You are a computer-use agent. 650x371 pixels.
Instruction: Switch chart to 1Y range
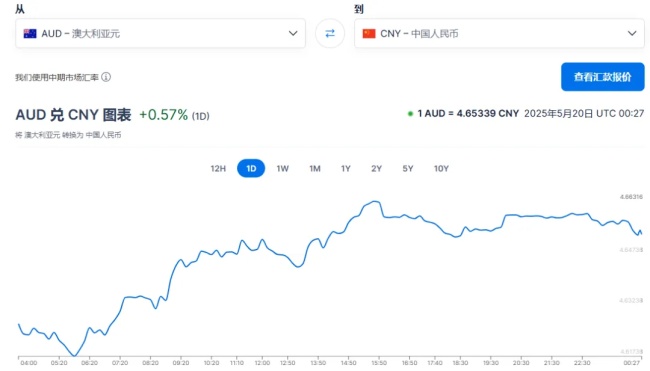point(346,168)
